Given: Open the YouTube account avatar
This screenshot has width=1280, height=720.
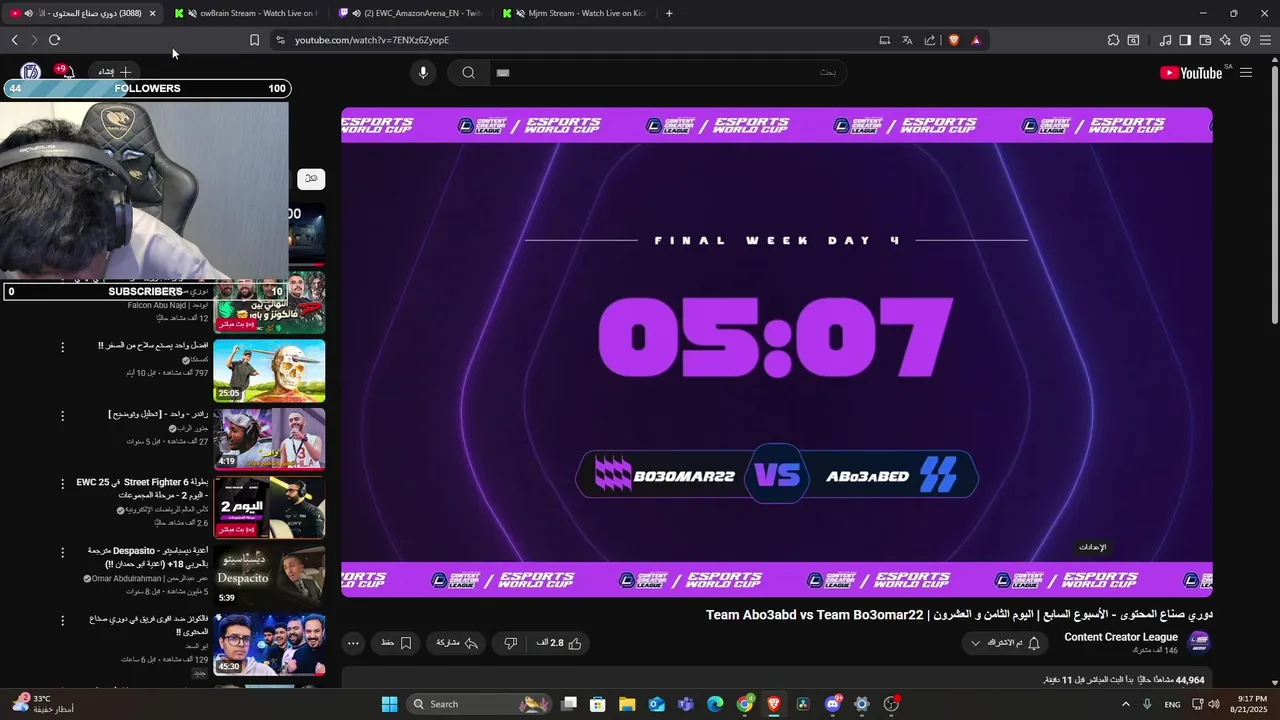Looking at the screenshot, I should point(30,72).
